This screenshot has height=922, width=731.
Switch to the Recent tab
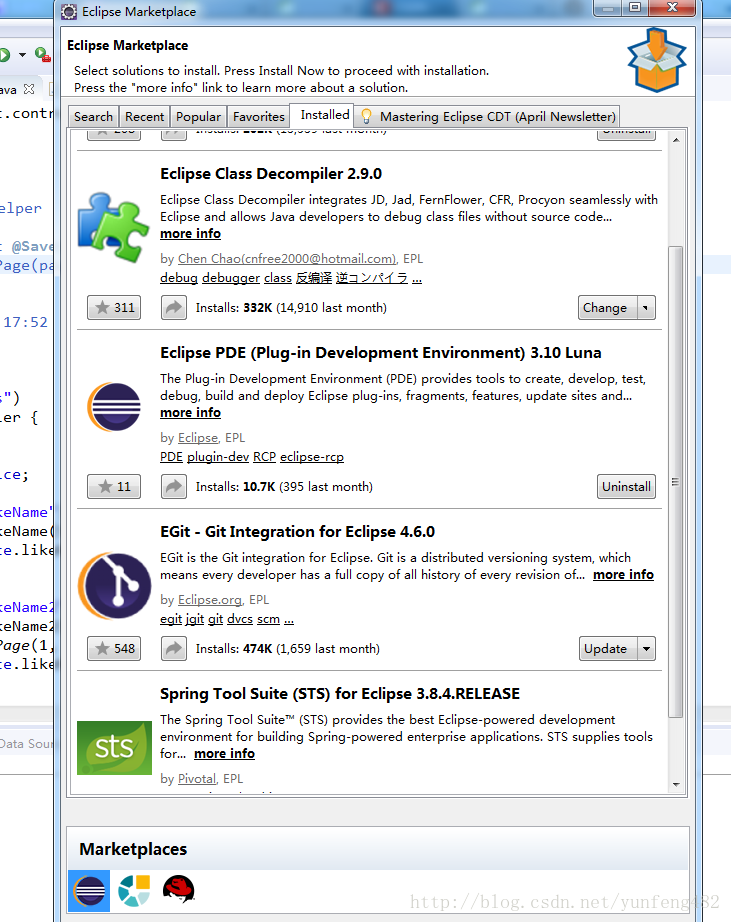pyautogui.click(x=145, y=116)
